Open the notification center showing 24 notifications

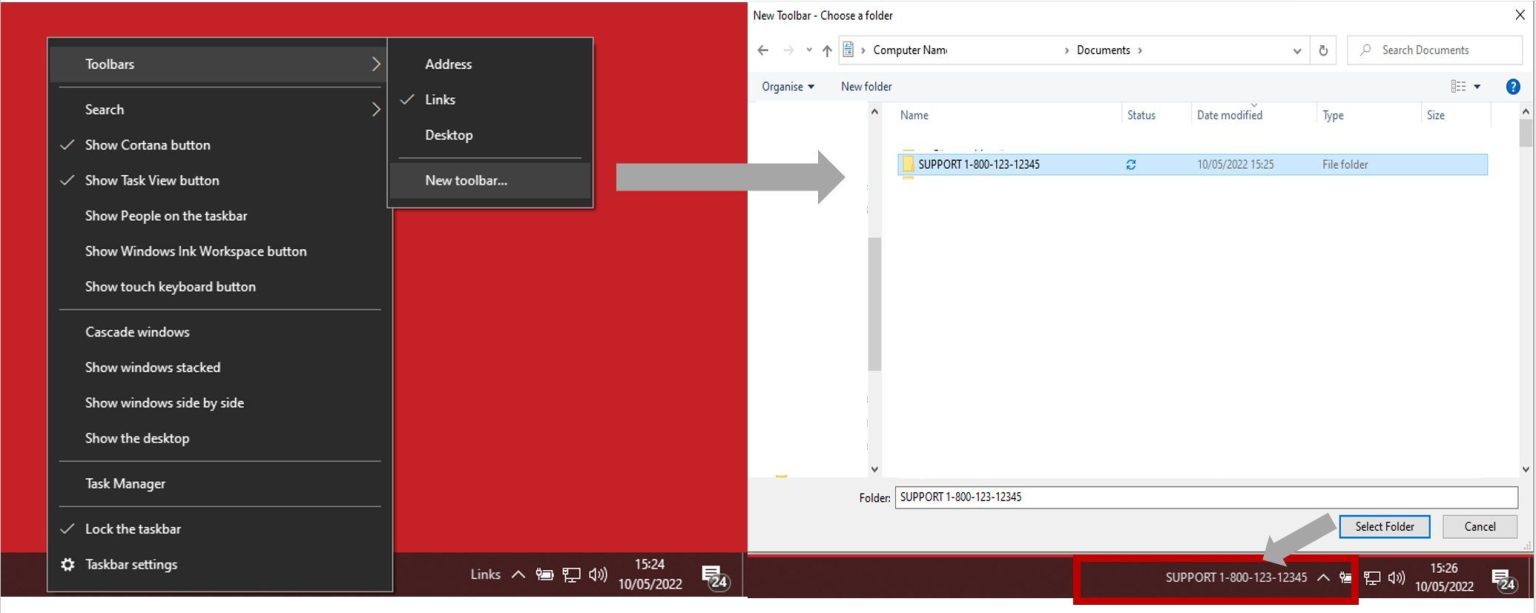[1502, 578]
